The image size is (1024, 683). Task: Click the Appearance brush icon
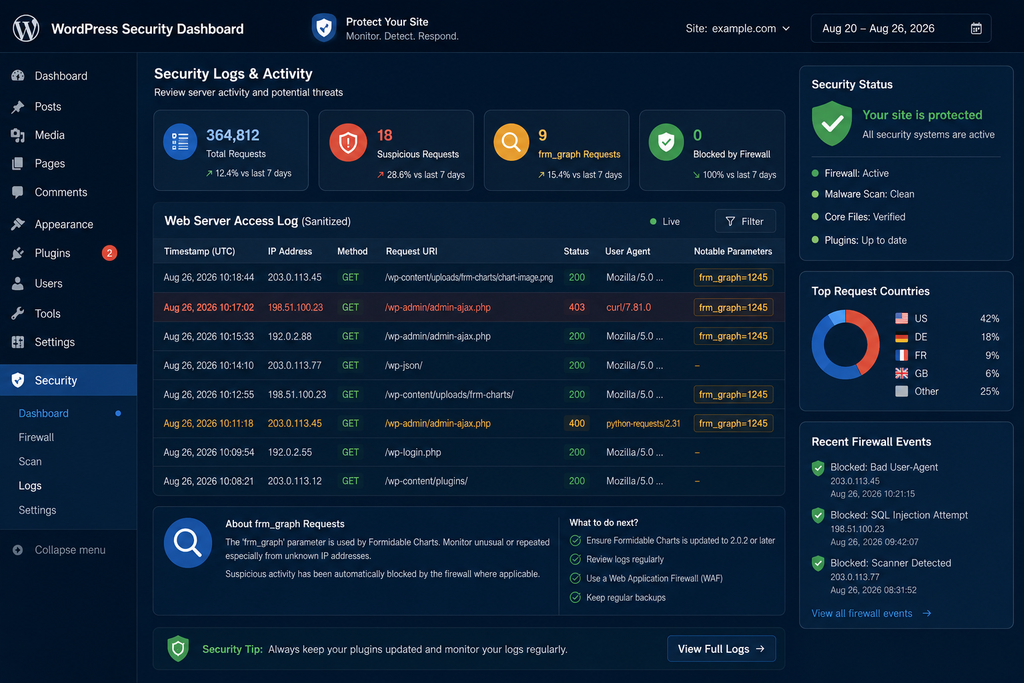tap(18, 224)
